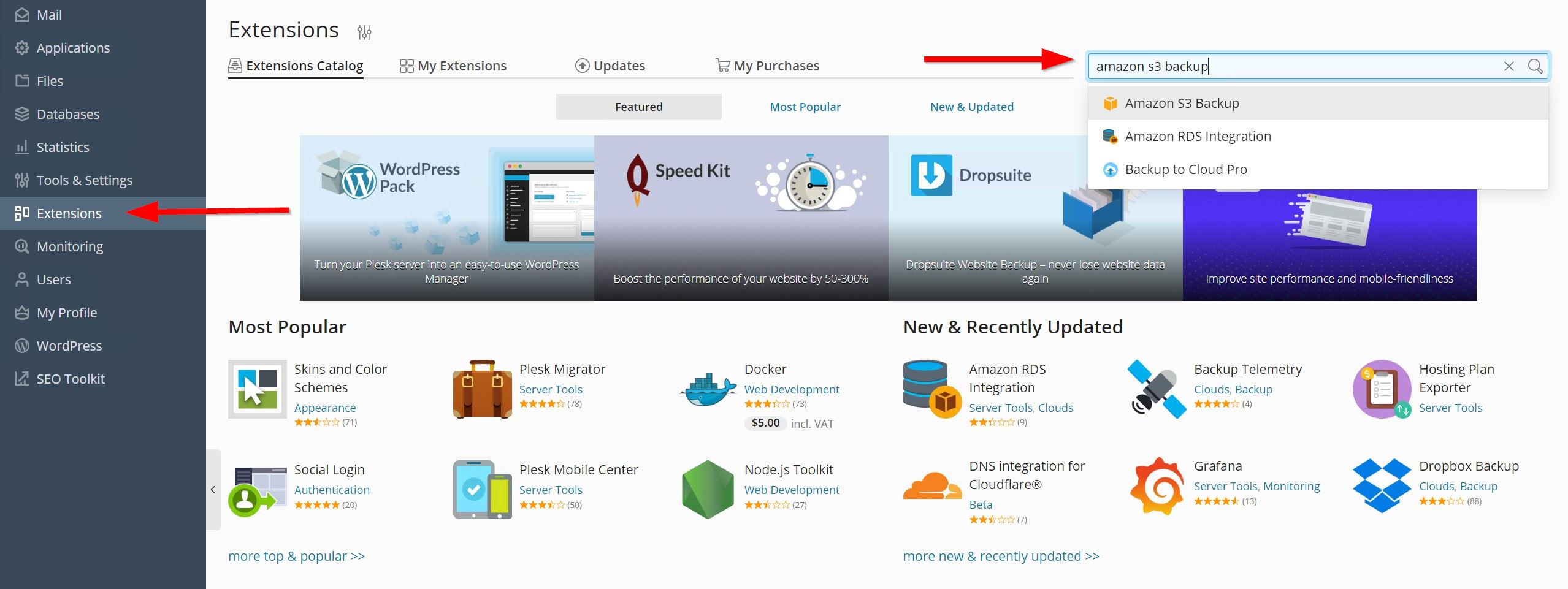This screenshot has width=1568, height=589.
Task: Click the SEO Toolkit icon
Action: [x=22, y=378]
